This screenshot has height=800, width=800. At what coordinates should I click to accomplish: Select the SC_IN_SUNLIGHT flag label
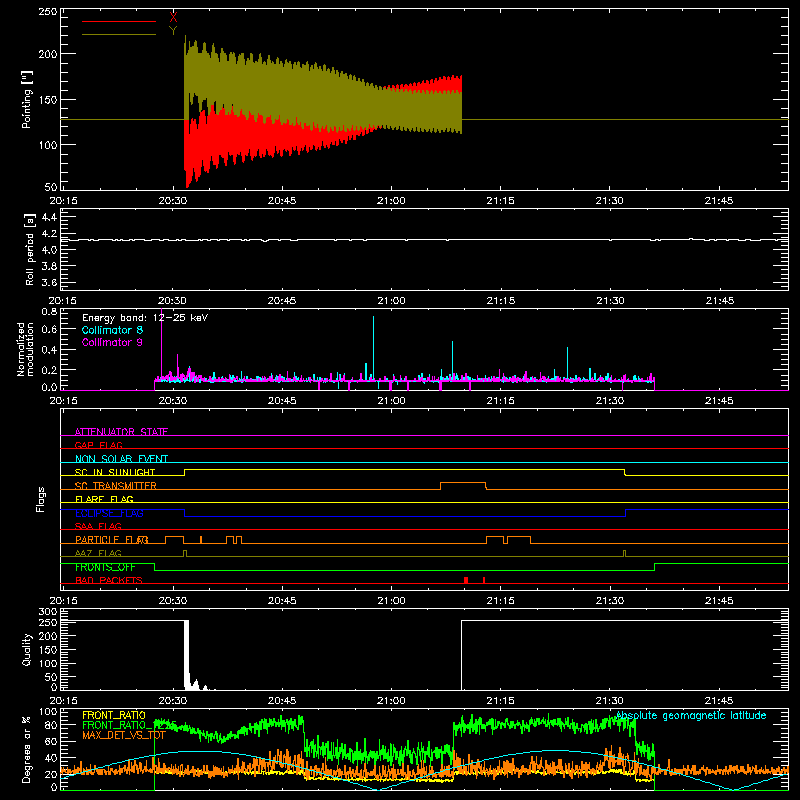click(x=115, y=472)
